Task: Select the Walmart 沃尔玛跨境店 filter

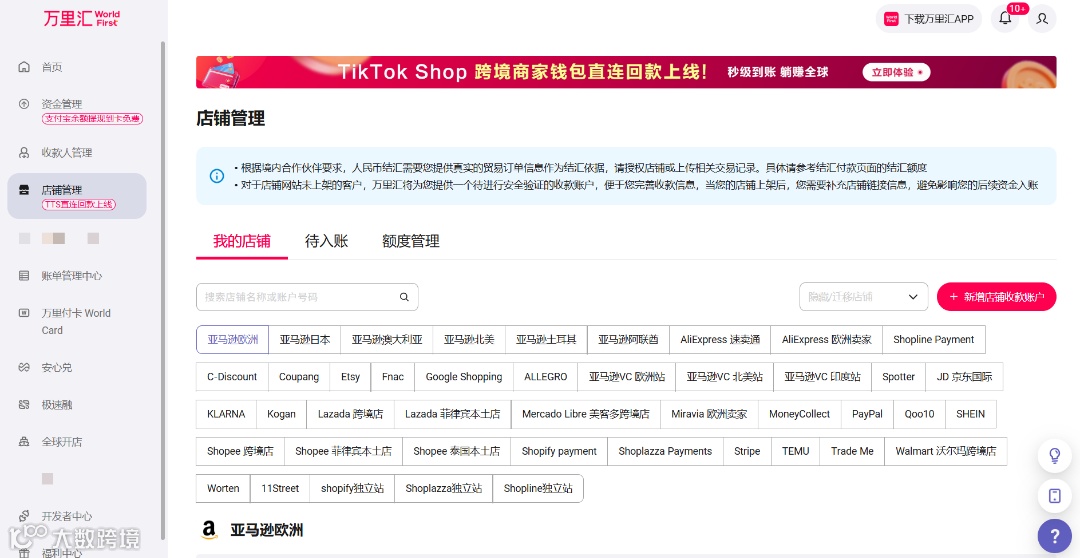Action: click(x=946, y=451)
